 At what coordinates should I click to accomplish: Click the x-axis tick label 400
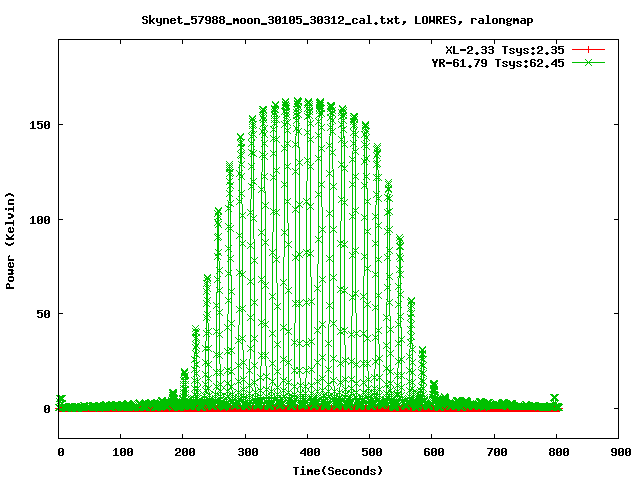pos(309,452)
